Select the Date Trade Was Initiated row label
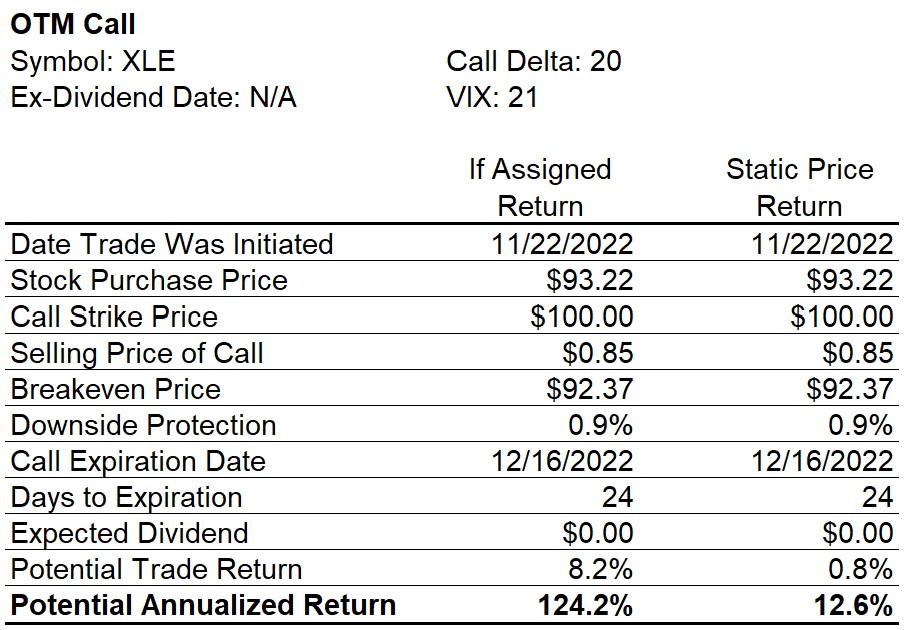 tap(172, 244)
